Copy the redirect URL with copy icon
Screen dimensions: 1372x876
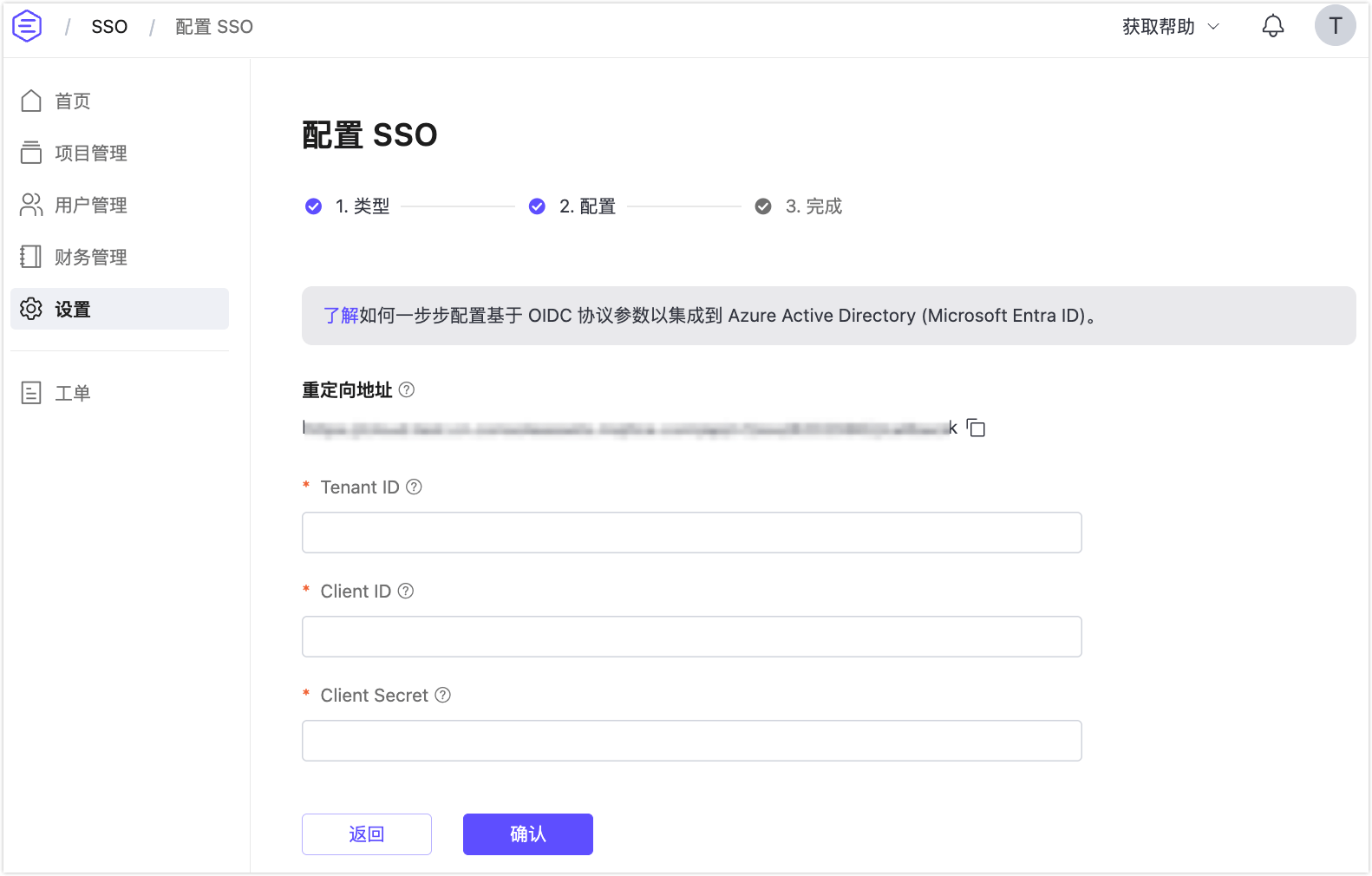[976, 428]
